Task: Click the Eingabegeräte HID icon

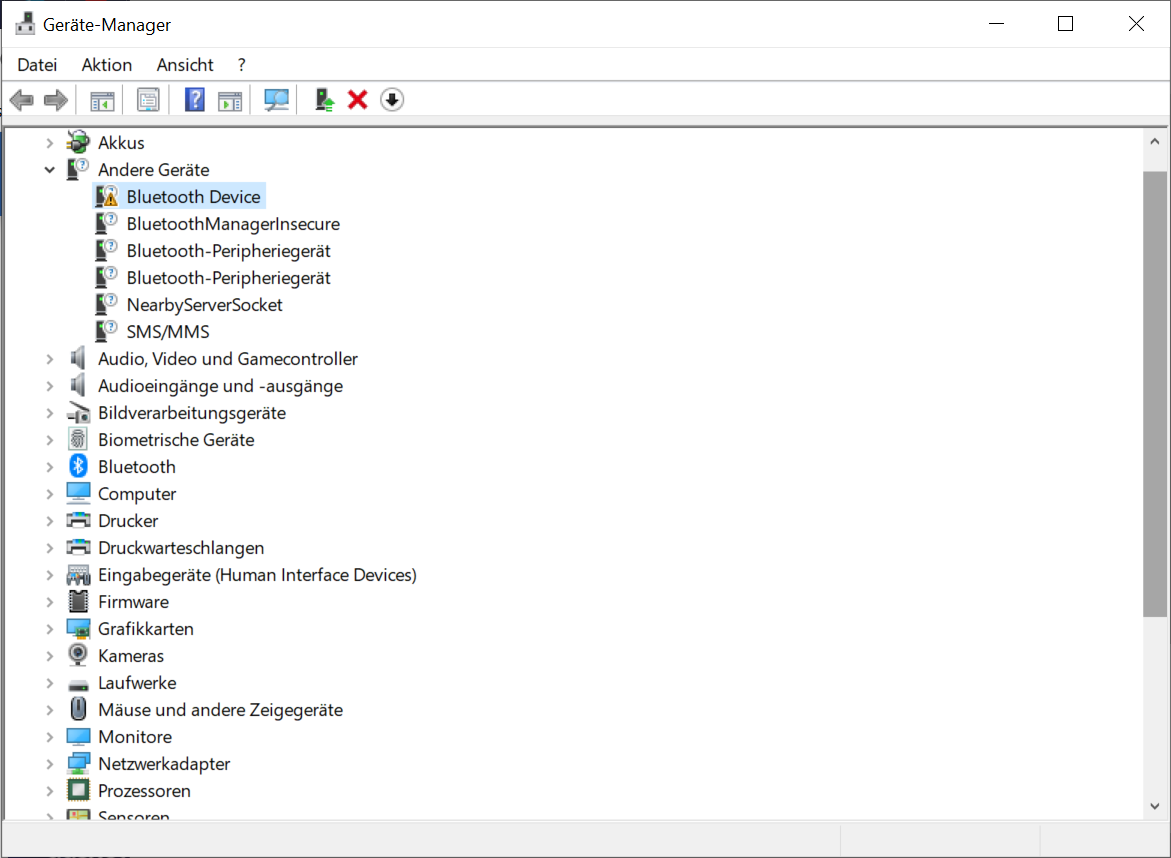Action: 78,574
